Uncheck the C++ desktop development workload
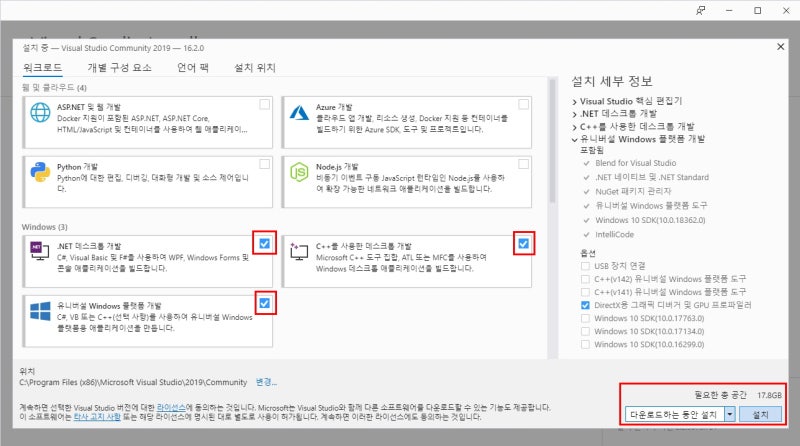Viewport: 800px width, 446px height. (x=523, y=243)
